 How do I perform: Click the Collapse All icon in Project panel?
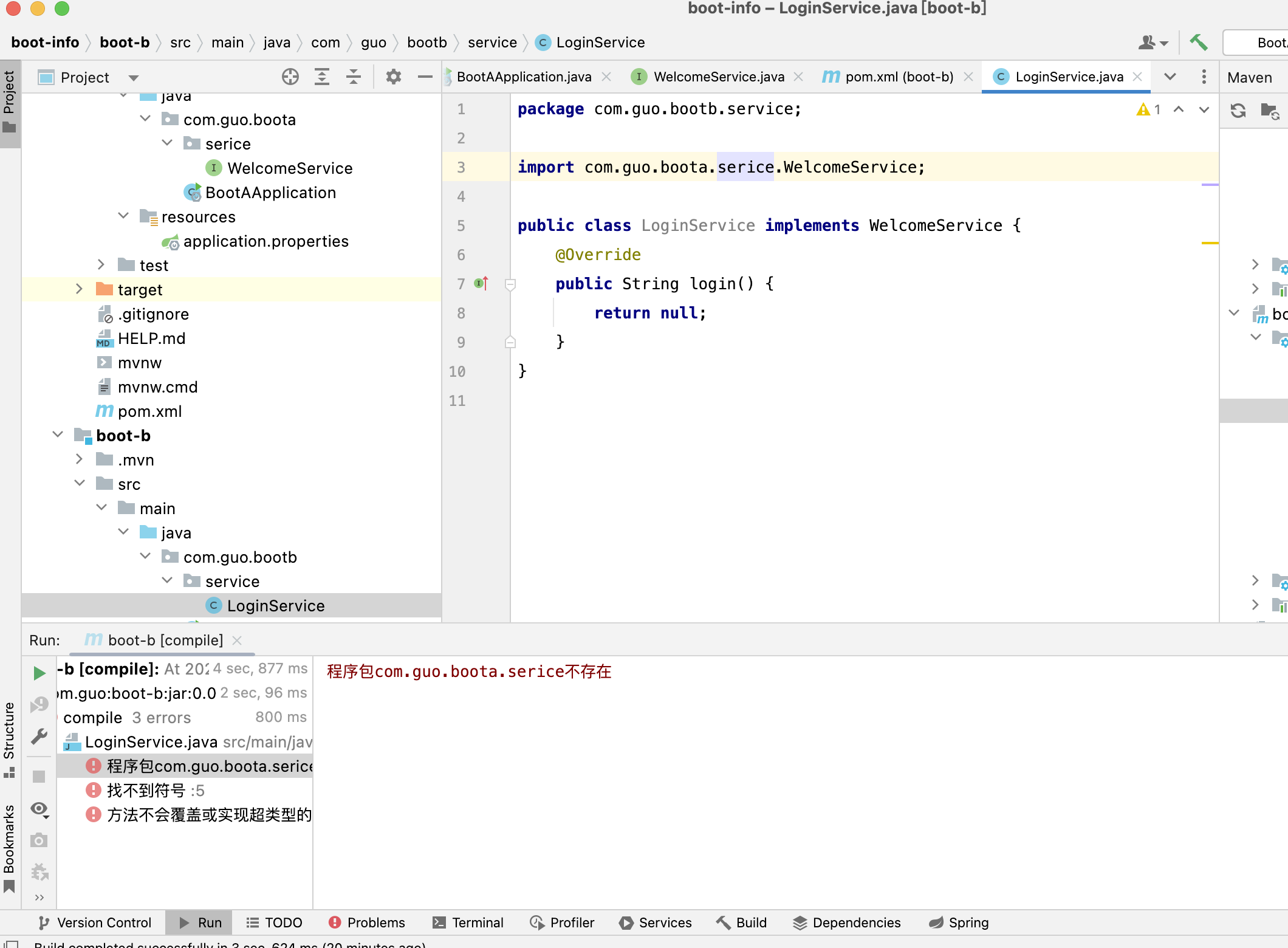click(x=354, y=77)
